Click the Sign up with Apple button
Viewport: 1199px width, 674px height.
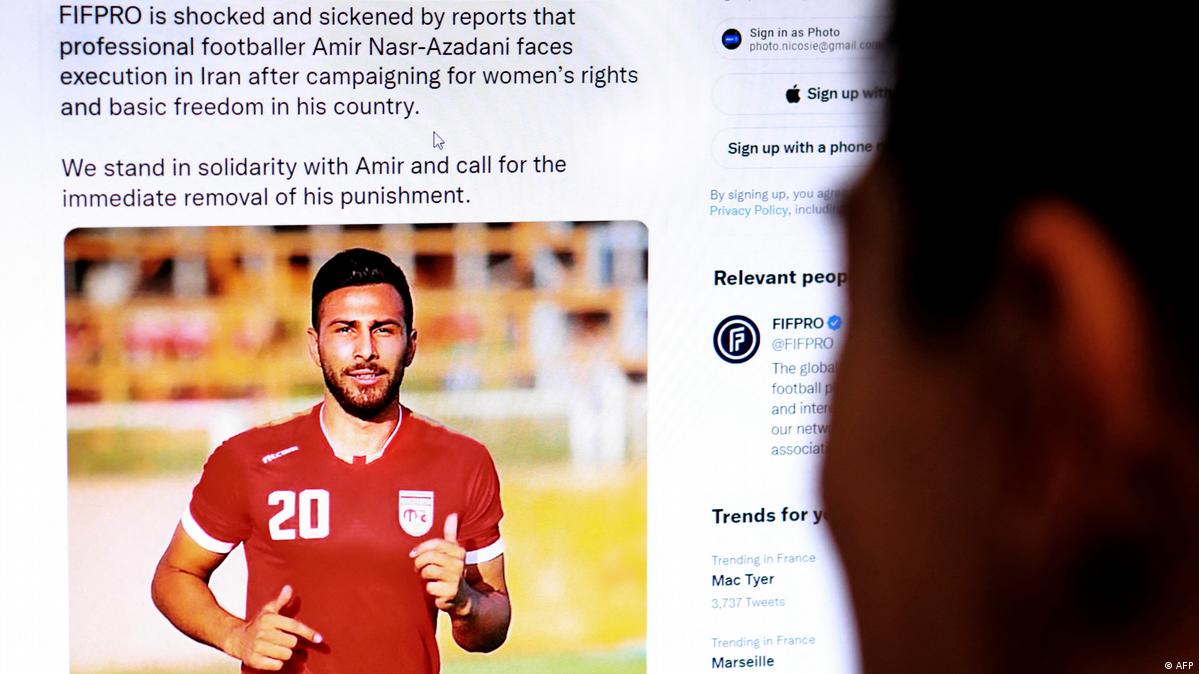point(801,94)
